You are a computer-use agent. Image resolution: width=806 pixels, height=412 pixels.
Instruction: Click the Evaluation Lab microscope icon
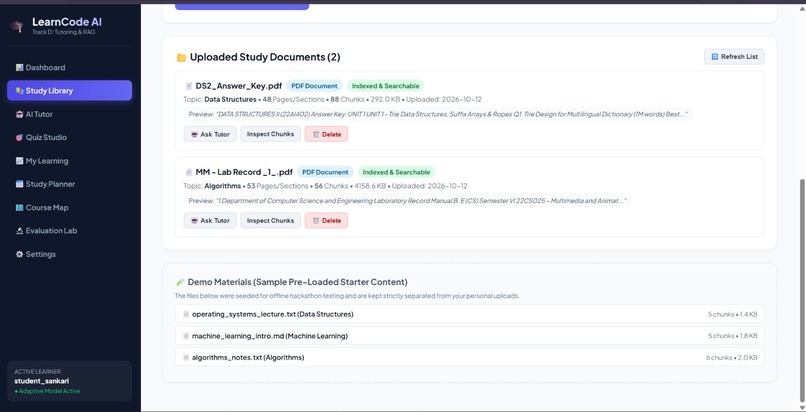[x=19, y=231]
